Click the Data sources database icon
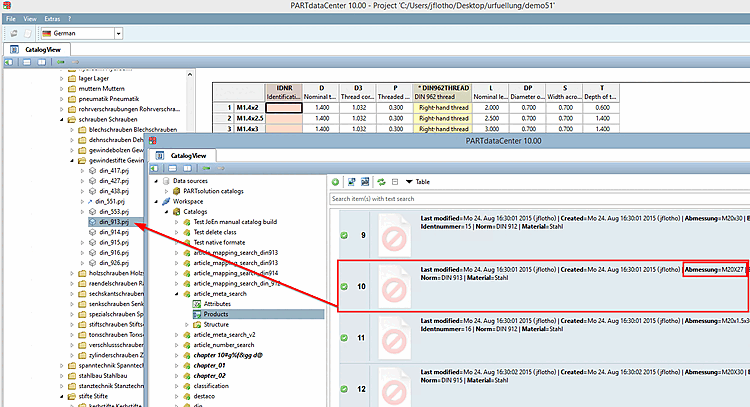 point(164,181)
